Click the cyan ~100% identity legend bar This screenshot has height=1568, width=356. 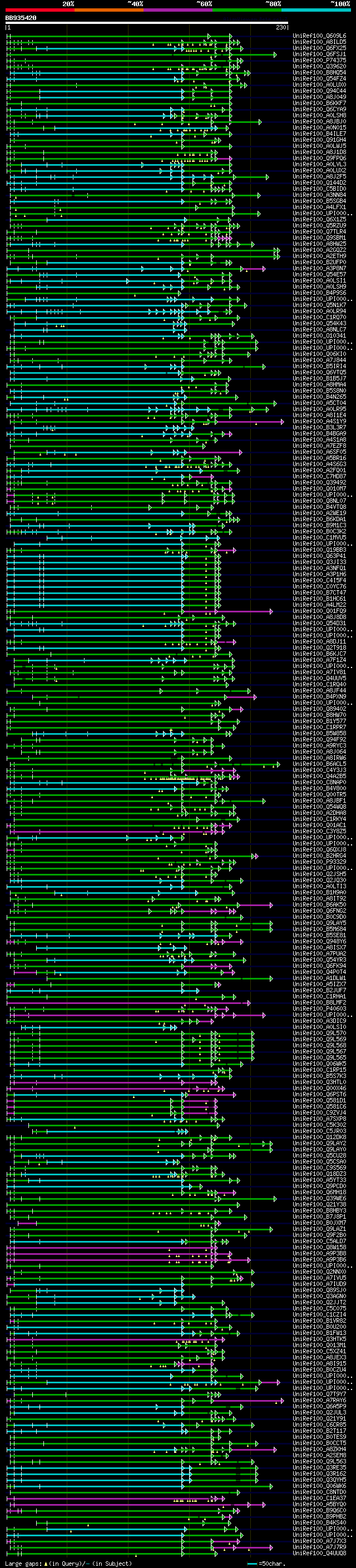click(x=317, y=10)
